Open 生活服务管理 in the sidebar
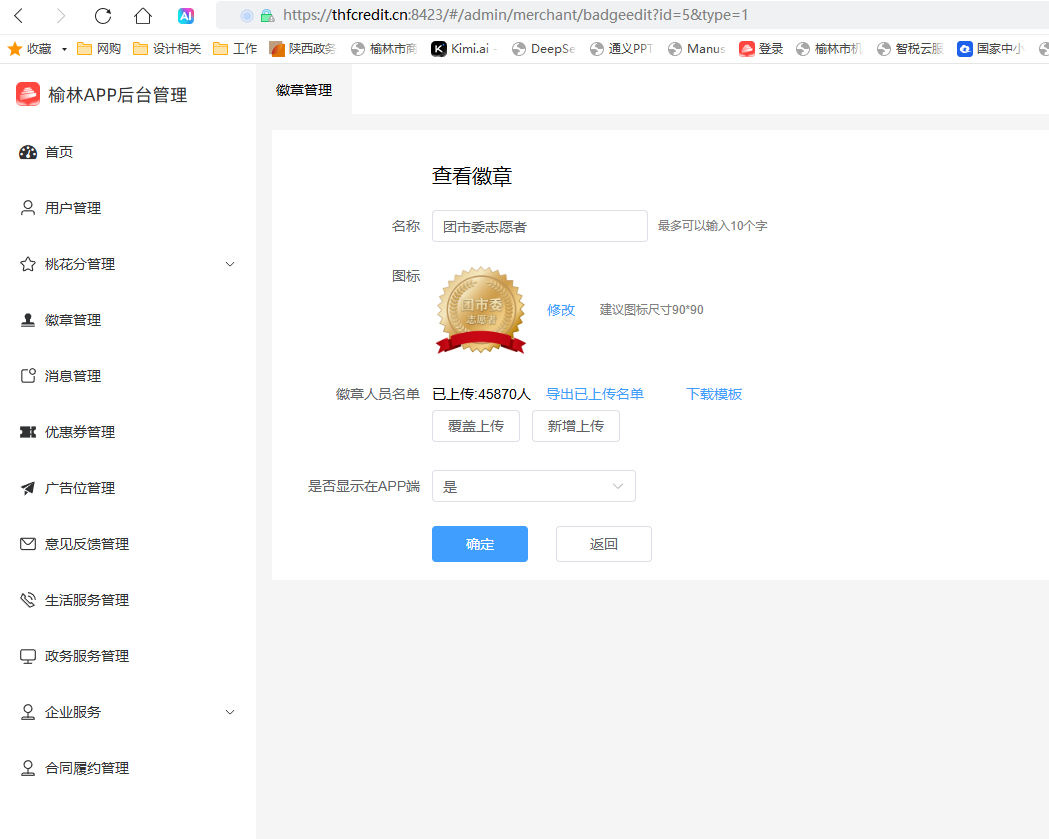The width and height of the screenshot is (1049, 839). coord(74,600)
